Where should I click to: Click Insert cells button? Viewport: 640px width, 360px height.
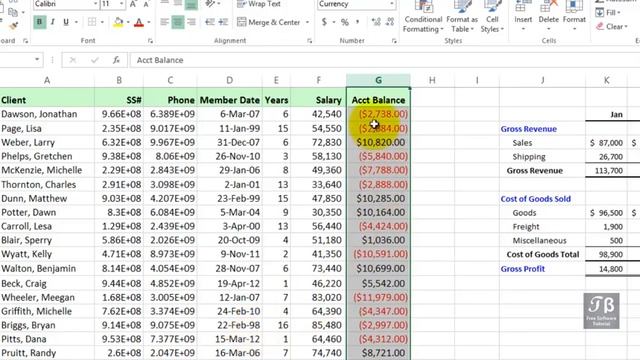click(x=523, y=17)
